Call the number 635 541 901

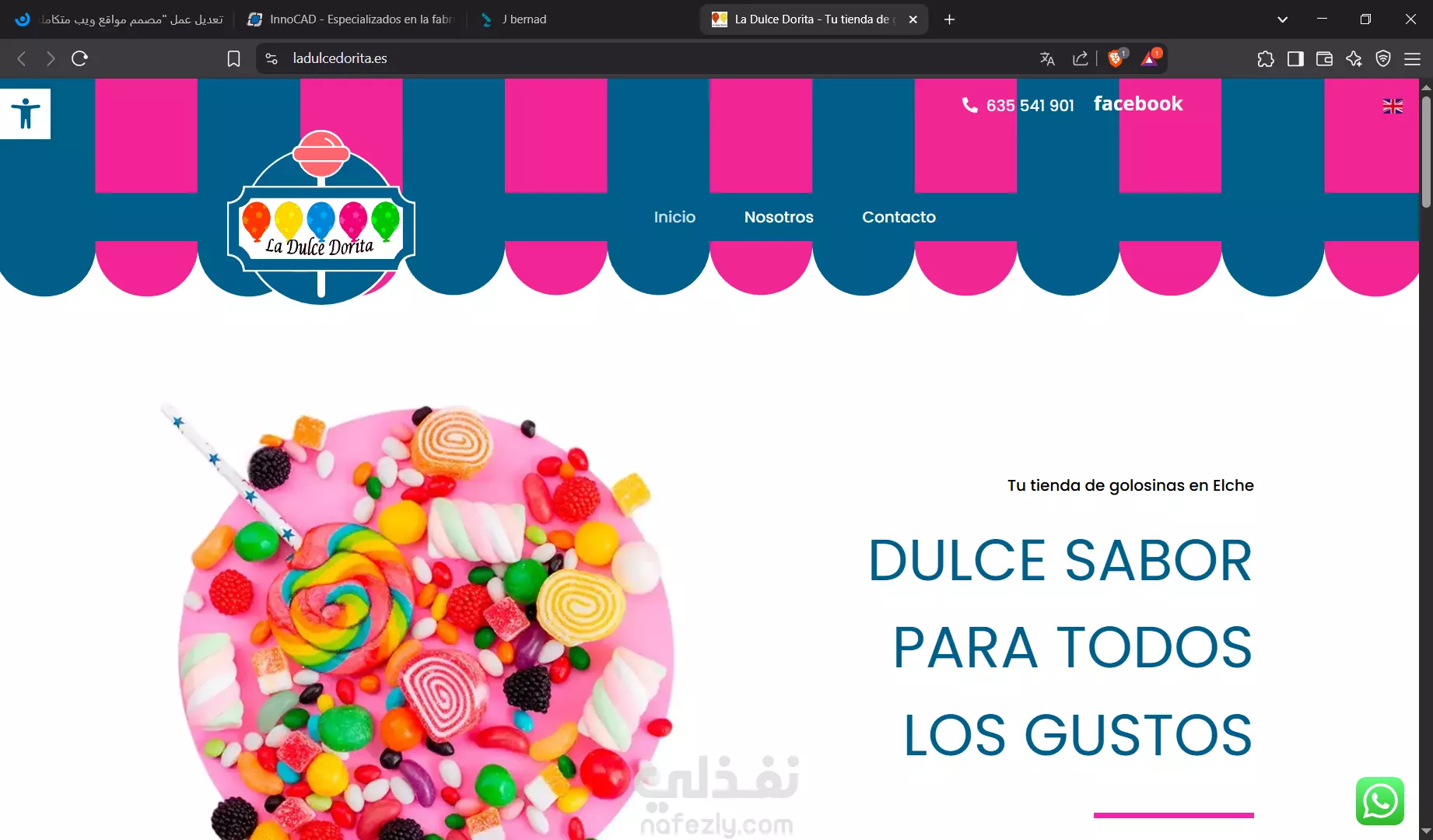pos(1030,105)
